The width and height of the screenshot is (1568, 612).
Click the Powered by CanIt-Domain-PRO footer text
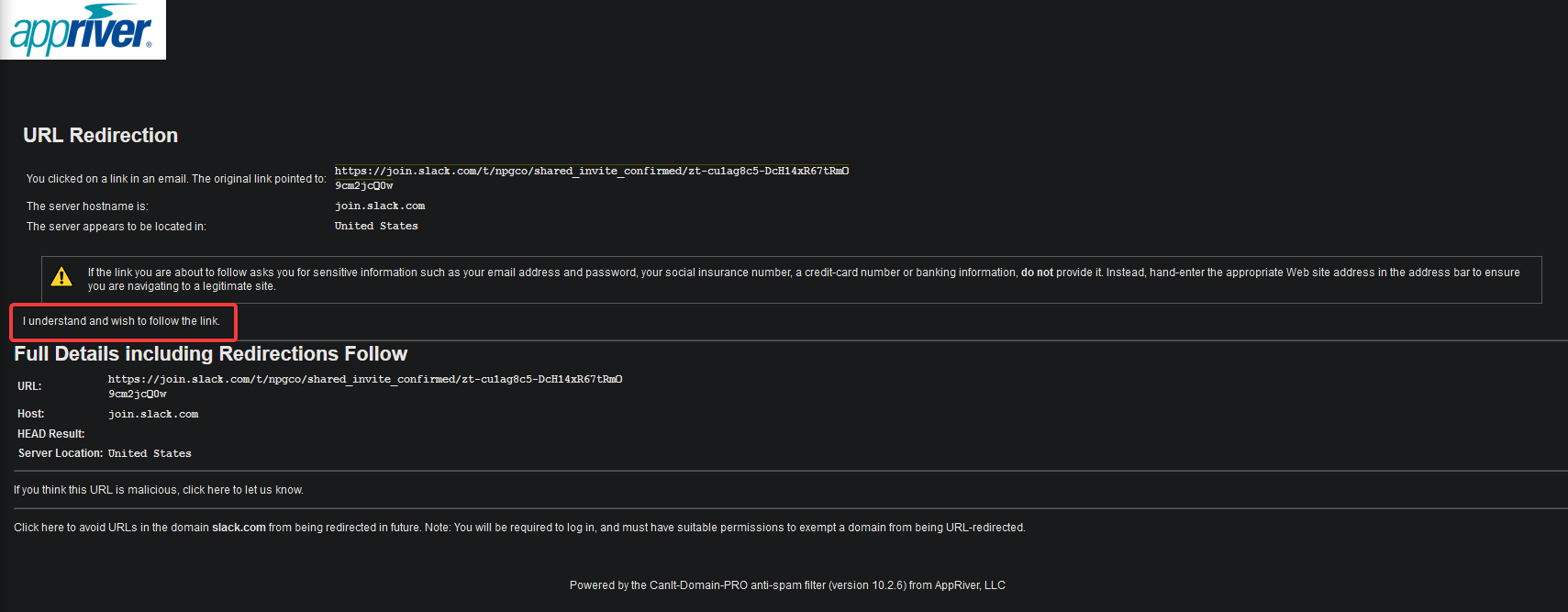(787, 585)
